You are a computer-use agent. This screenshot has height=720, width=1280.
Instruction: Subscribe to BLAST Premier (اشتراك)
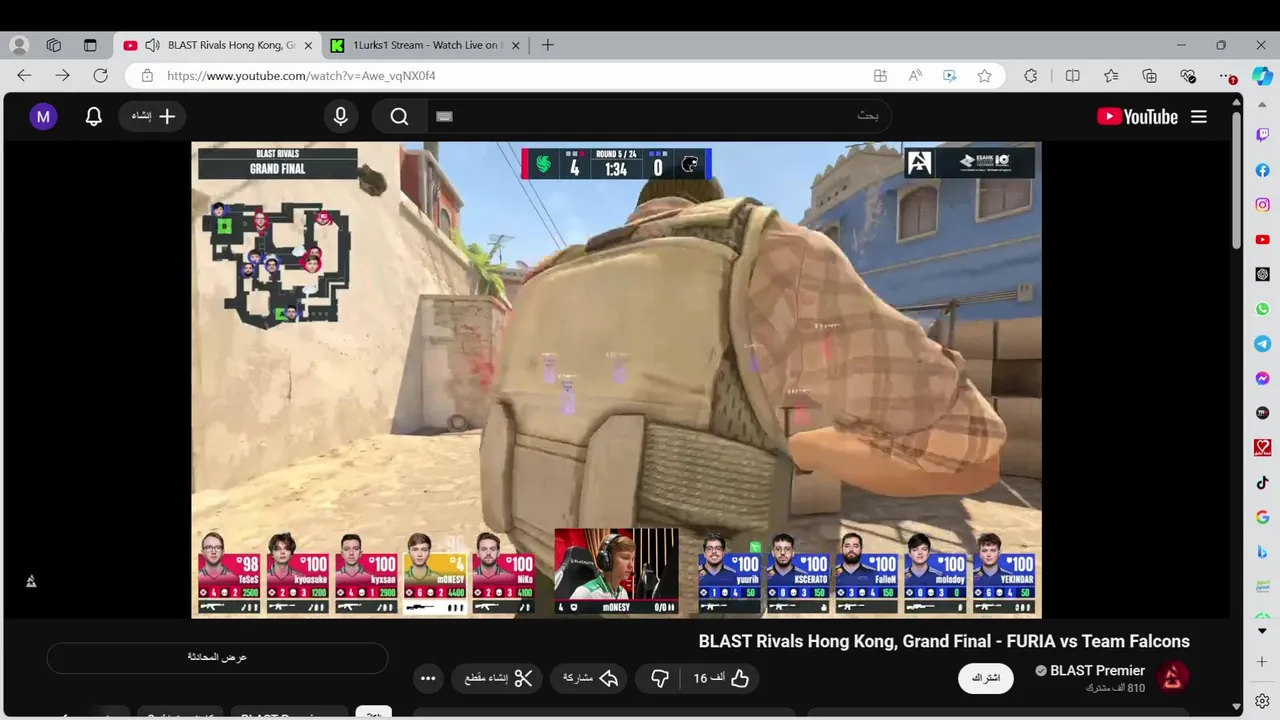point(986,678)
